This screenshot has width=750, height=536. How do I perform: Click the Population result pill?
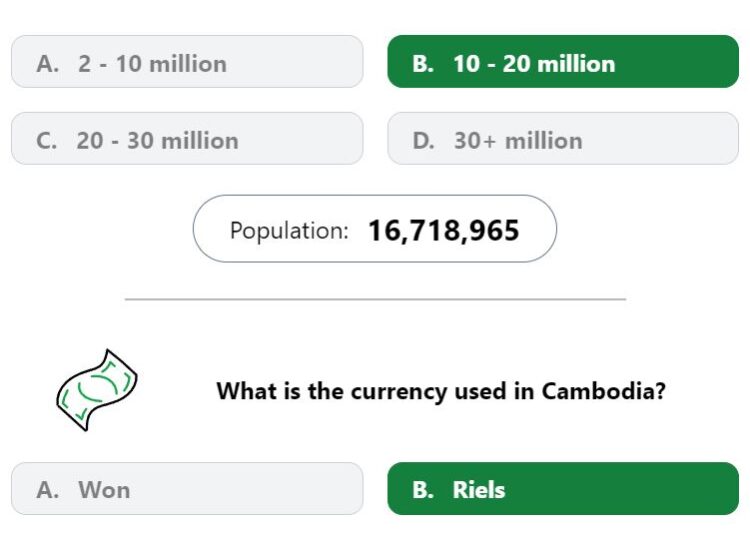click(x=375, y=229)
